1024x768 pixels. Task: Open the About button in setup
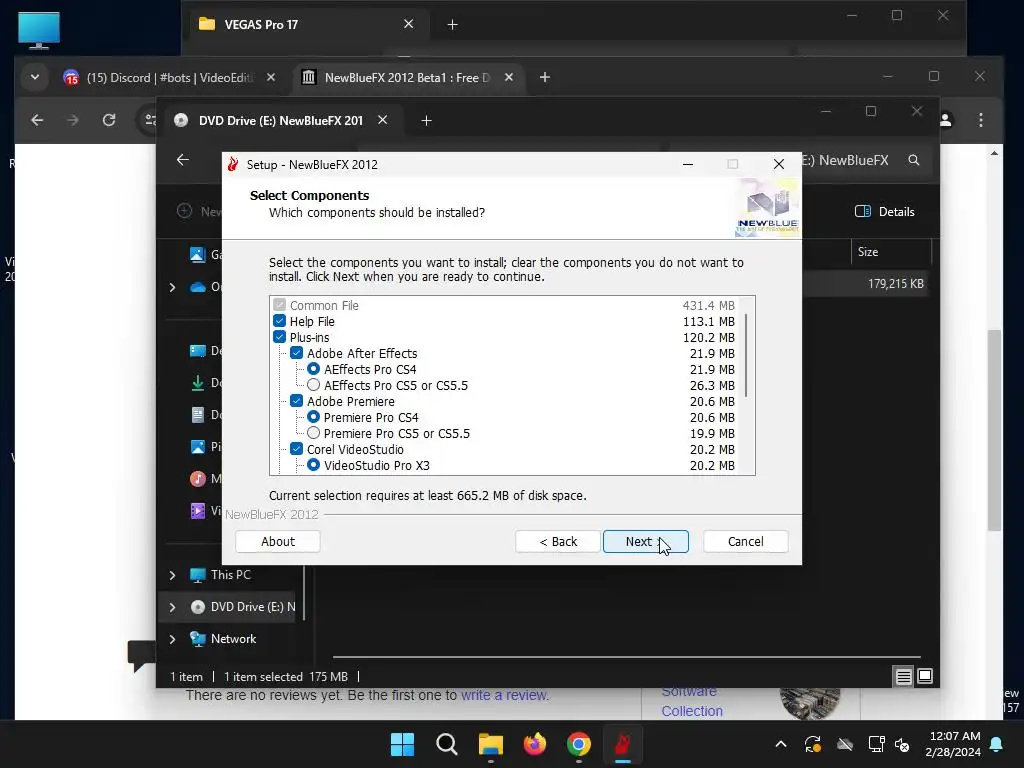click(x=278, y=541)
